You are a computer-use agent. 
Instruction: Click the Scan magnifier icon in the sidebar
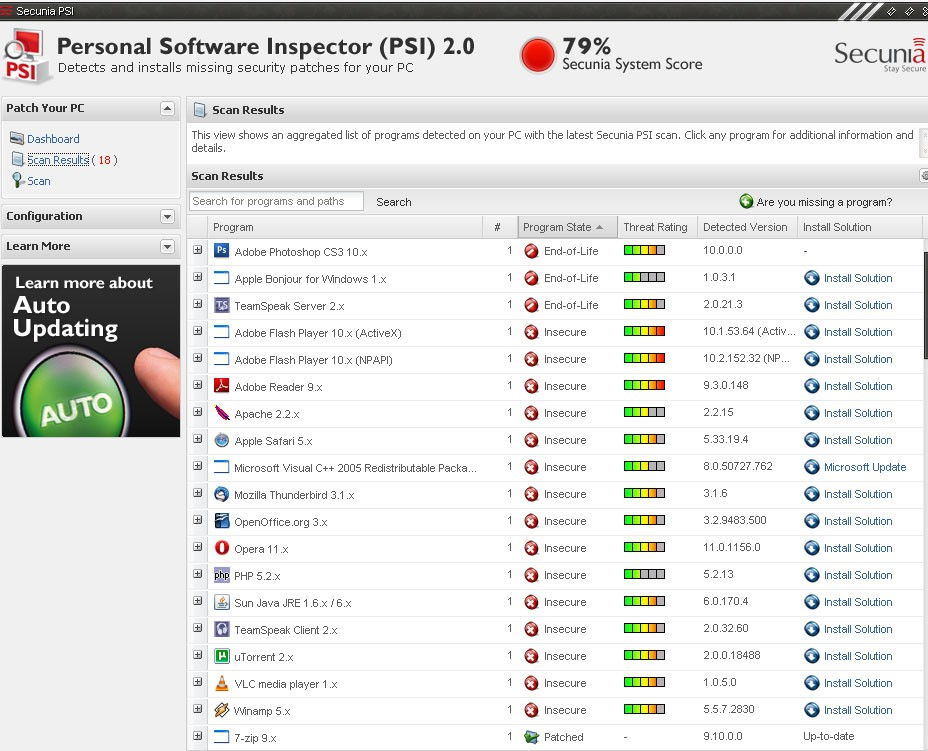click(x=18, y=180)
